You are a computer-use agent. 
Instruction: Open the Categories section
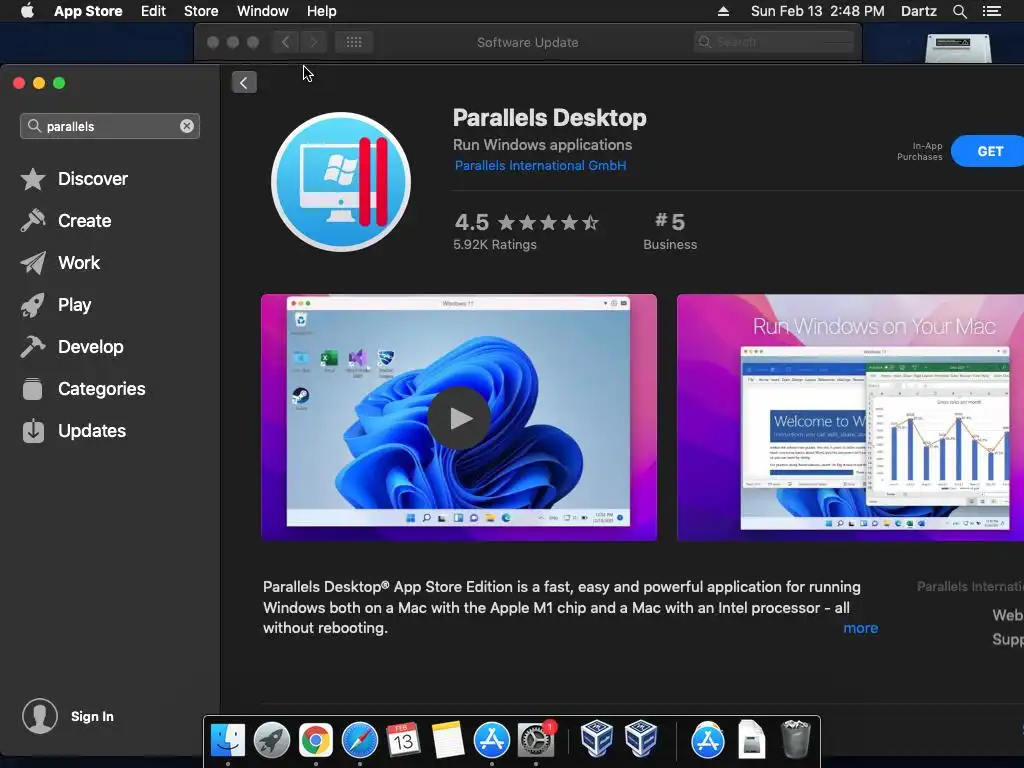click(x=83, y=389)
